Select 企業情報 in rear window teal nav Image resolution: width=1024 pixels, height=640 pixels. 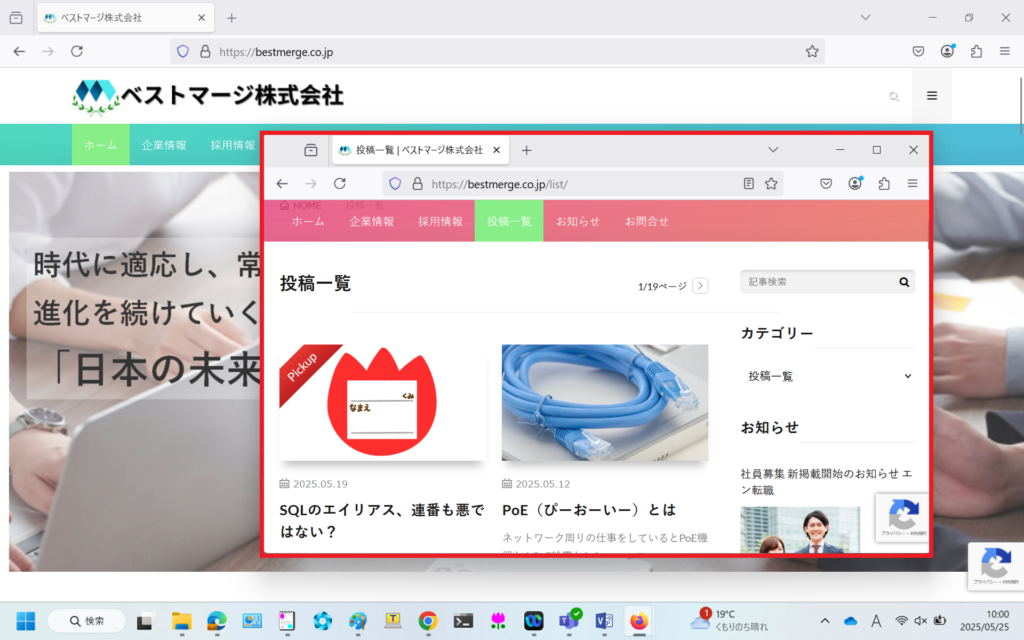coord(164,145)
